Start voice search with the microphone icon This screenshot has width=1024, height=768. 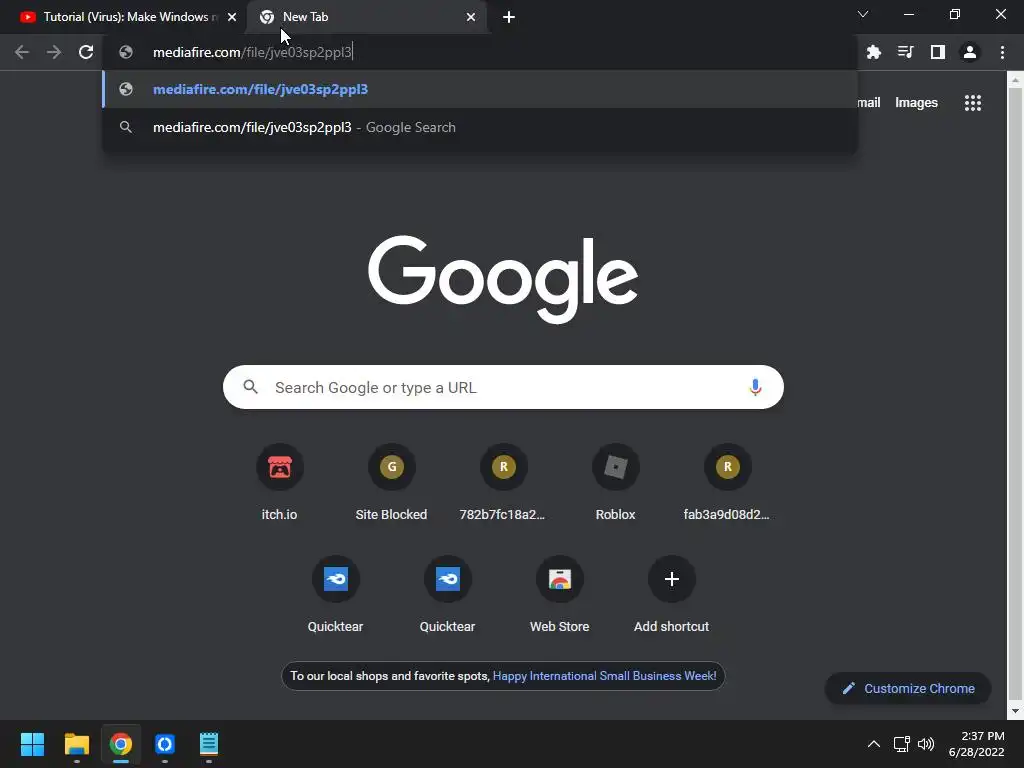(755, 387)
